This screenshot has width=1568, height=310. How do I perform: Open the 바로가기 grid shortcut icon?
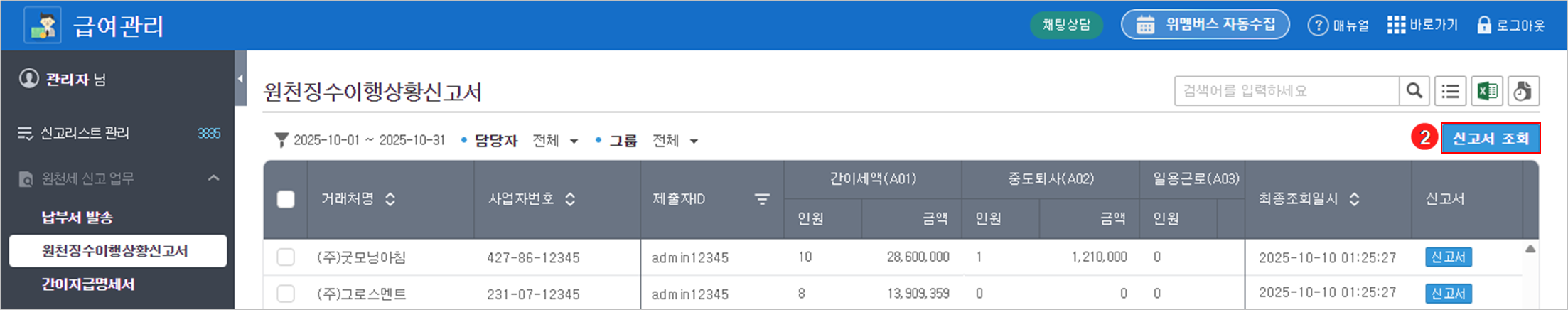[x=1396, y=26]
